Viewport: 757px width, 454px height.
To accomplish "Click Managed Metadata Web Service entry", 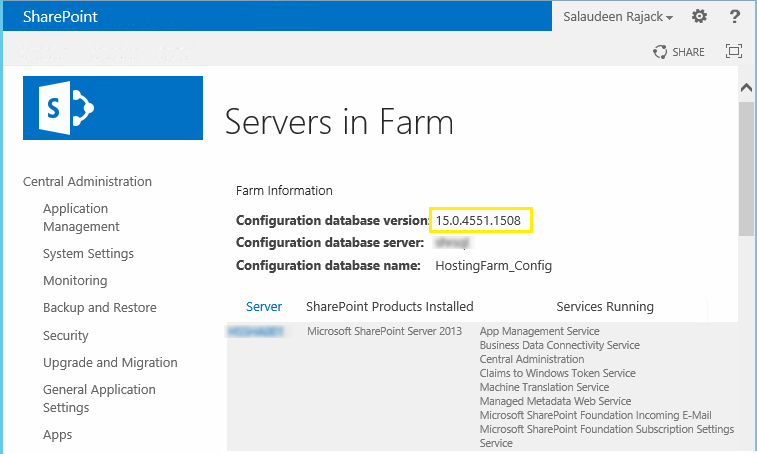I will coord(555,401).
